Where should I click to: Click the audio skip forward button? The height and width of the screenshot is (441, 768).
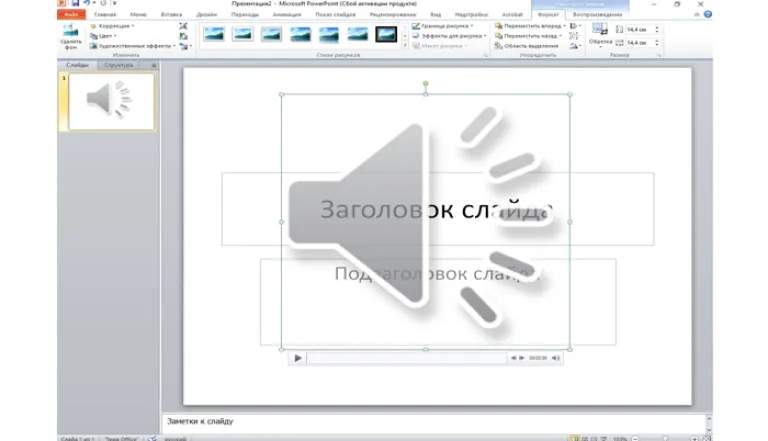click(x=522, y=358)
